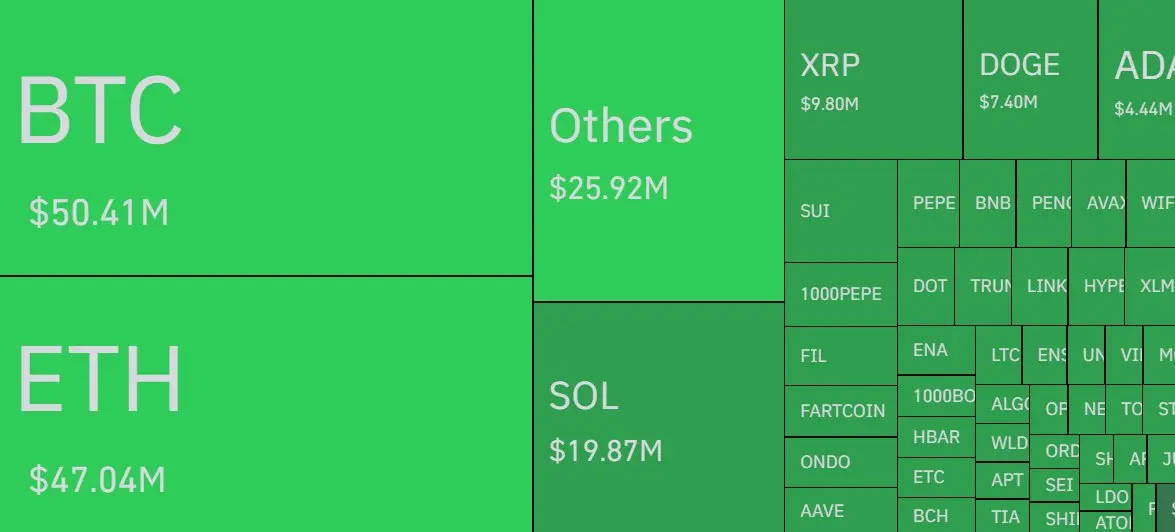Click the ONDO tile
This screenshot has width=1175, height=532.
pos(841,462)
